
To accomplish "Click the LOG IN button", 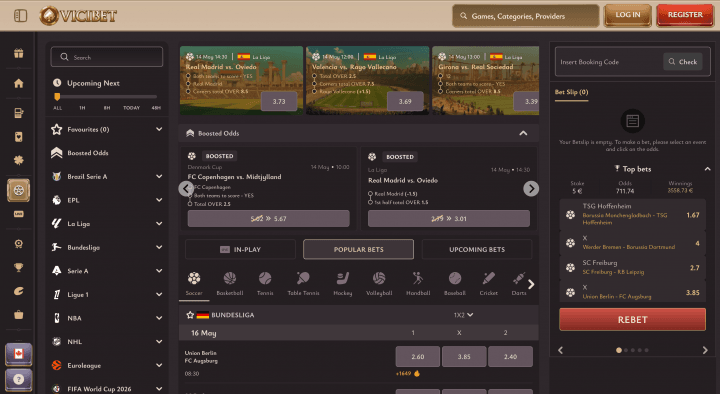I will 627,15.
